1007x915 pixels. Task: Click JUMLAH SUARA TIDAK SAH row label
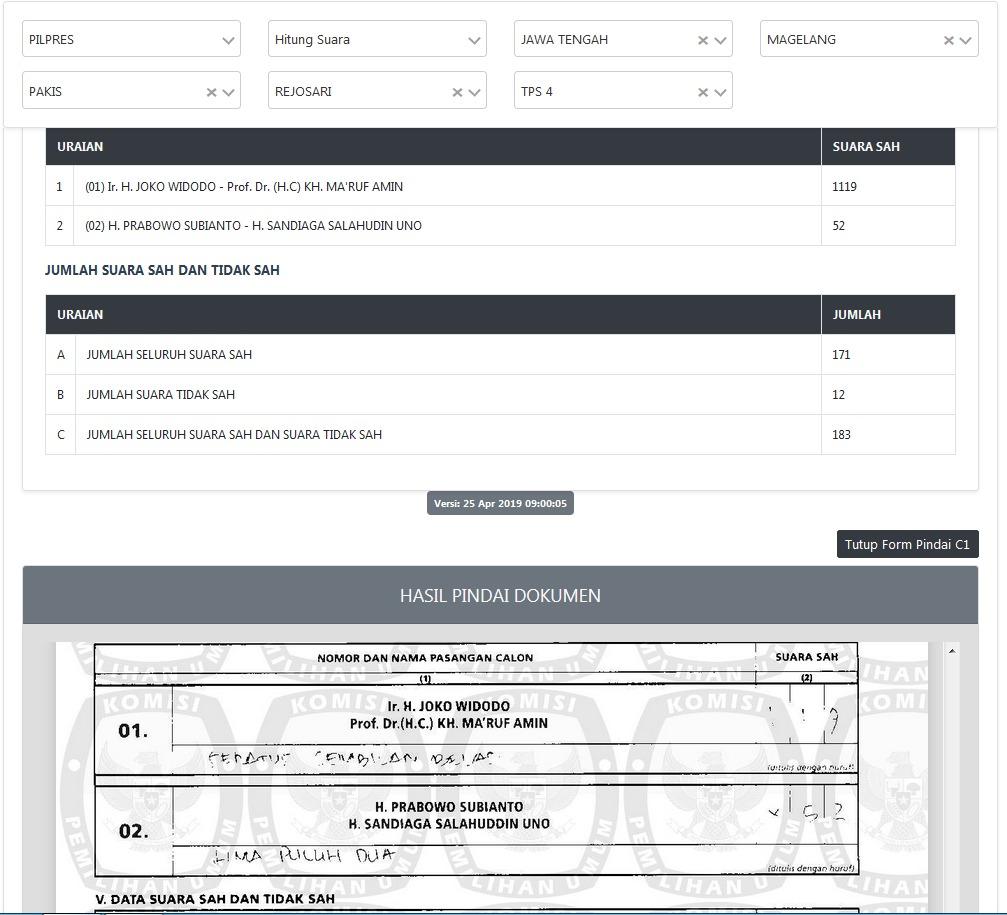(161, 394)
